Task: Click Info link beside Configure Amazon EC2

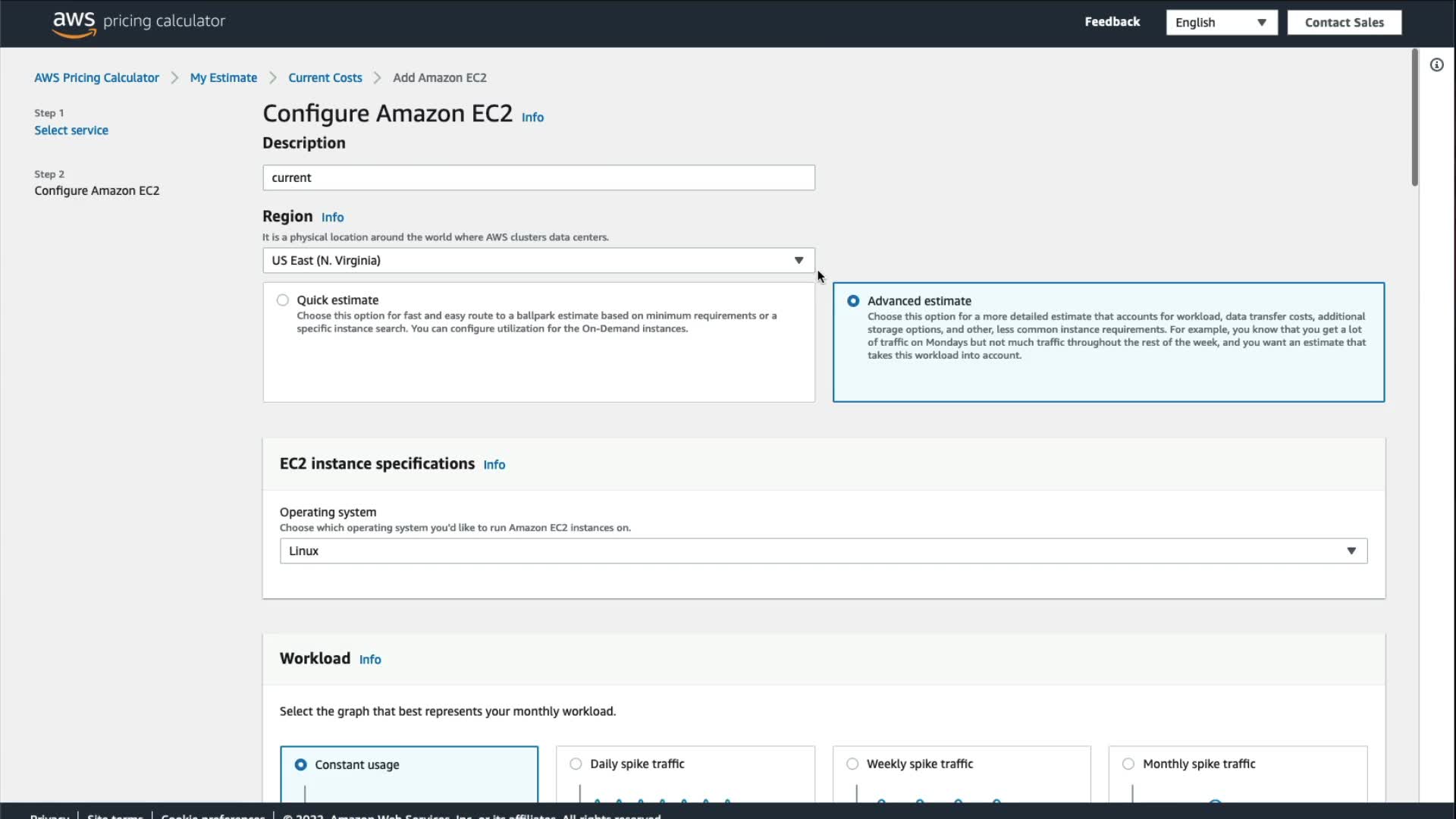Action: tap(532, 118)
